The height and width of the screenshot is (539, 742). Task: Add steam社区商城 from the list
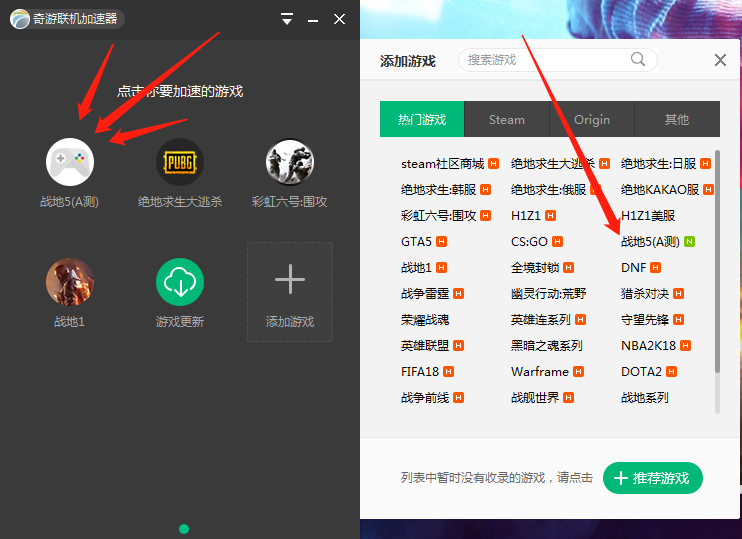[x=442, y=164]
